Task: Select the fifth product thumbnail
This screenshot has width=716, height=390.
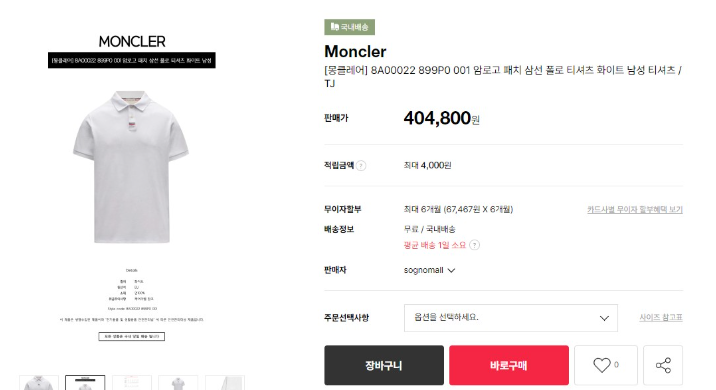Action: click(x=225, y=383)
